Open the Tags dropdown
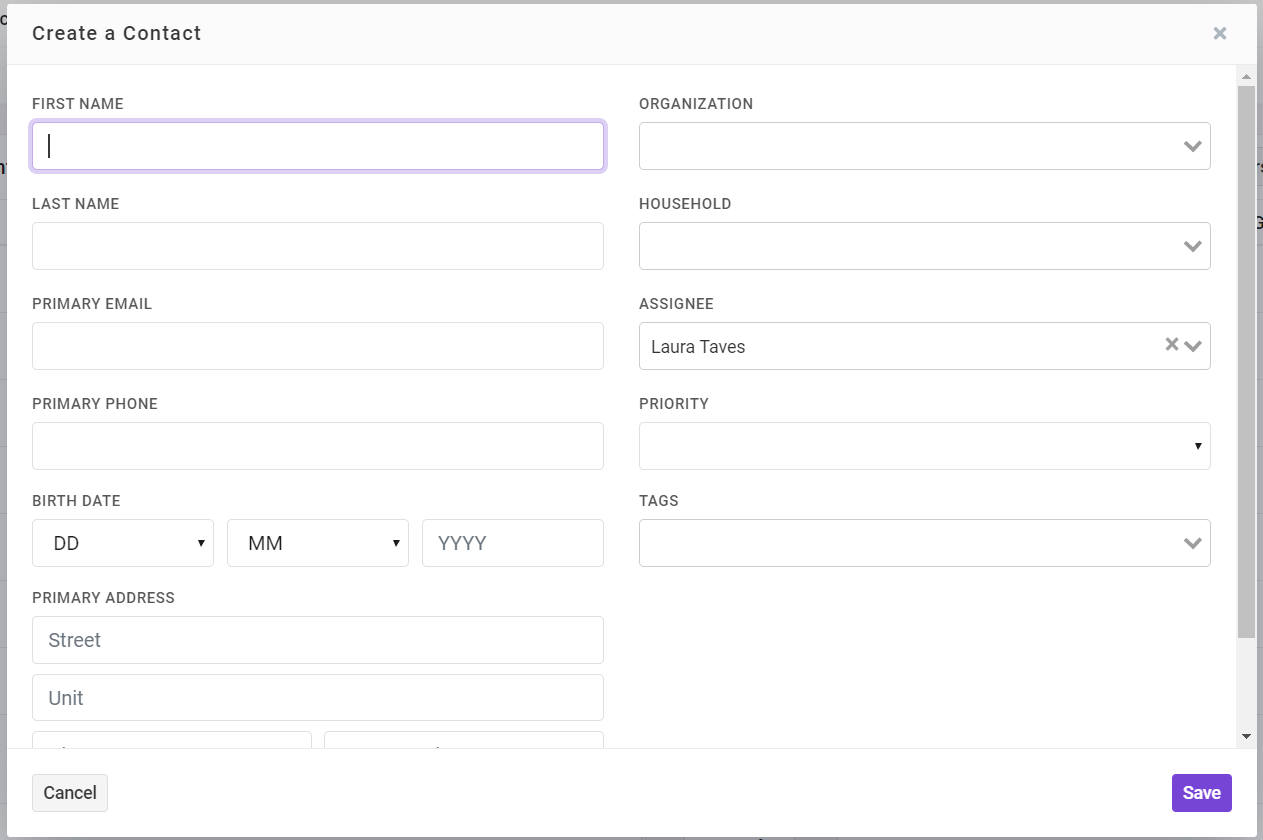The width and height of the screenshot is (1263, 840). [x=924, y=543]
